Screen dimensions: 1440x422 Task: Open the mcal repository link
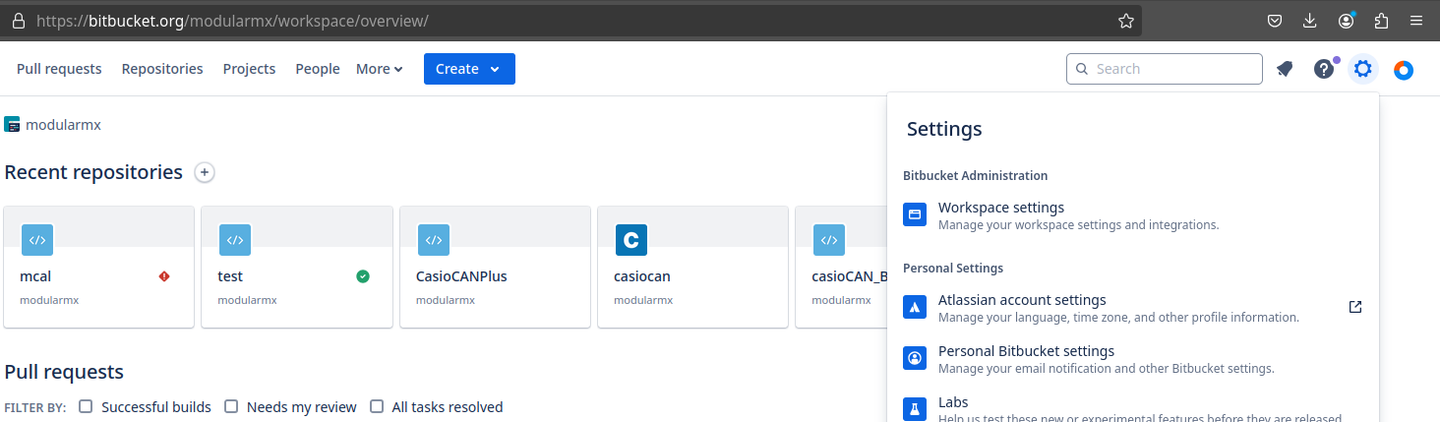(x=35, y=276)
